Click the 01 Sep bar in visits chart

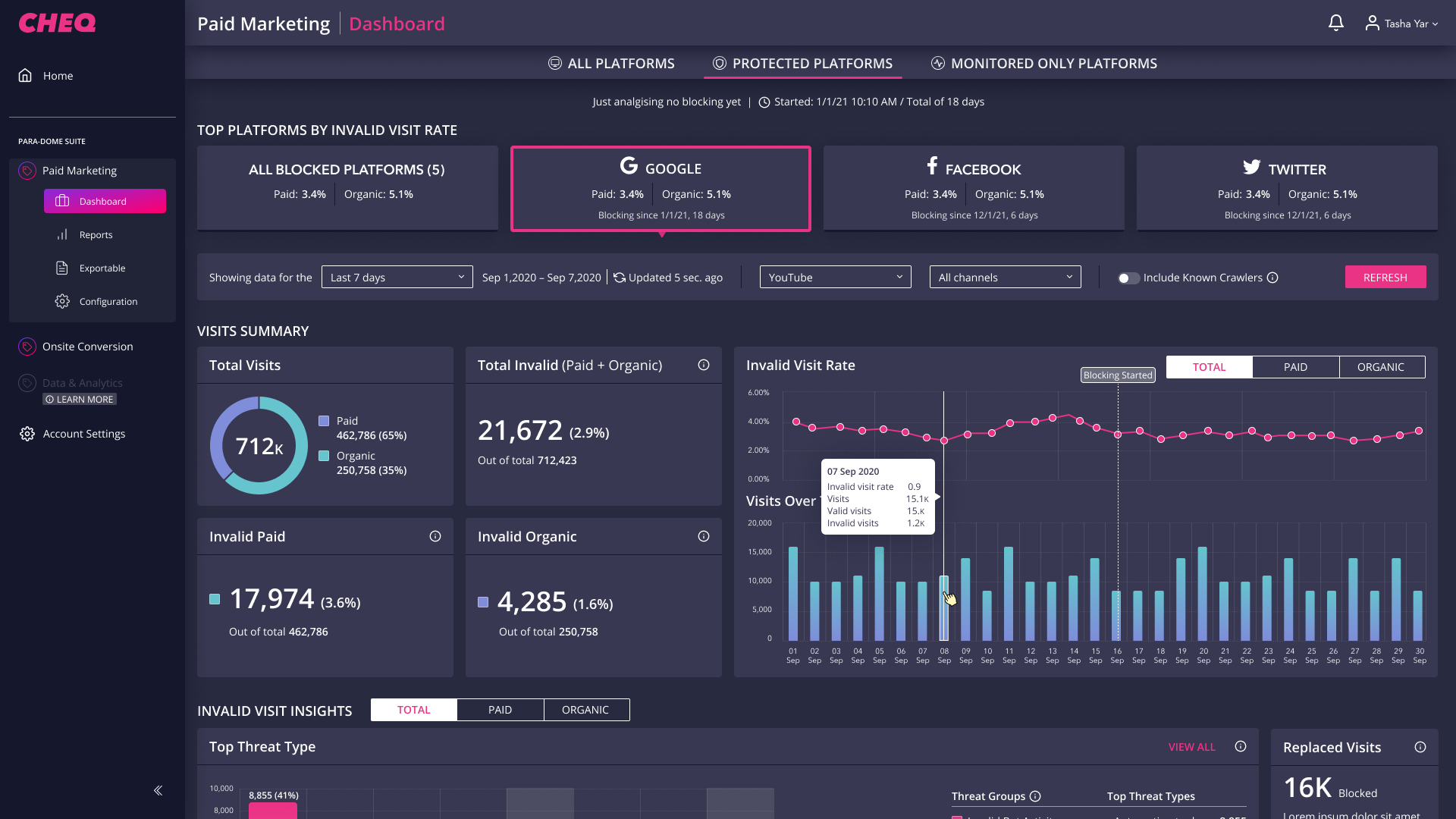793,594
